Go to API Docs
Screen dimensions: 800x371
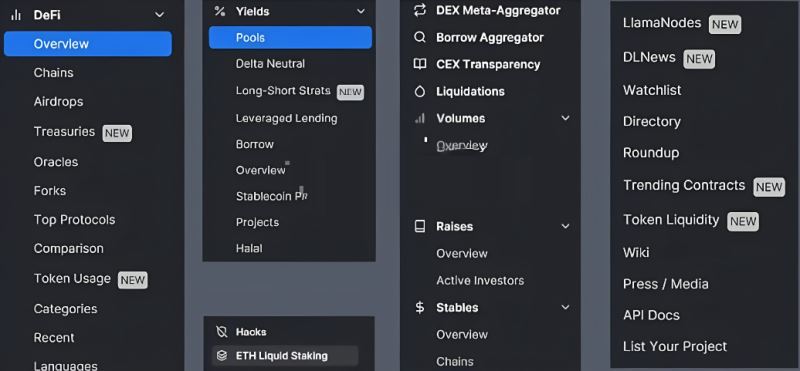click(x=651, y=315)
